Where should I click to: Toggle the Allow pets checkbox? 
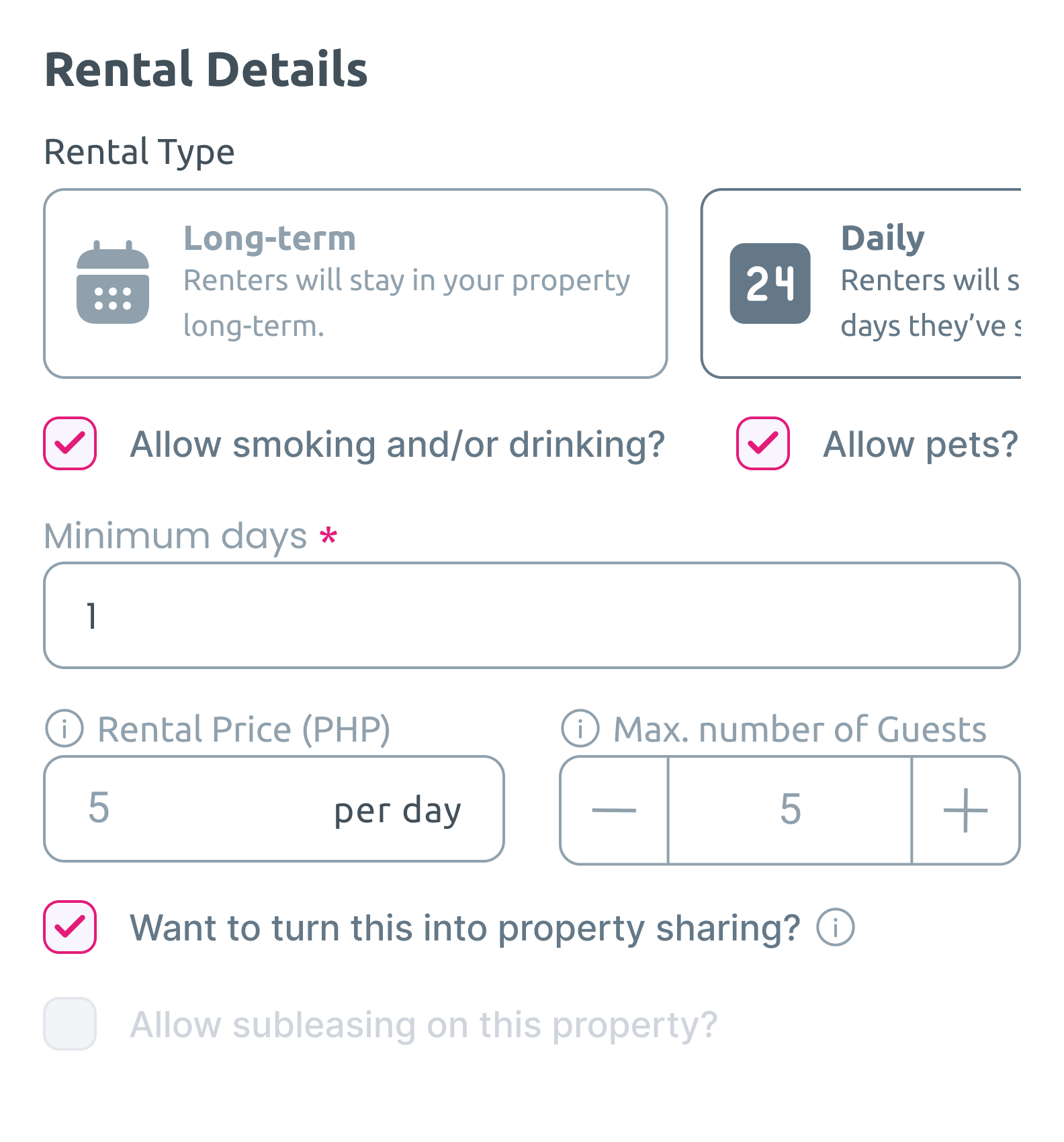(x=762, y=443)
